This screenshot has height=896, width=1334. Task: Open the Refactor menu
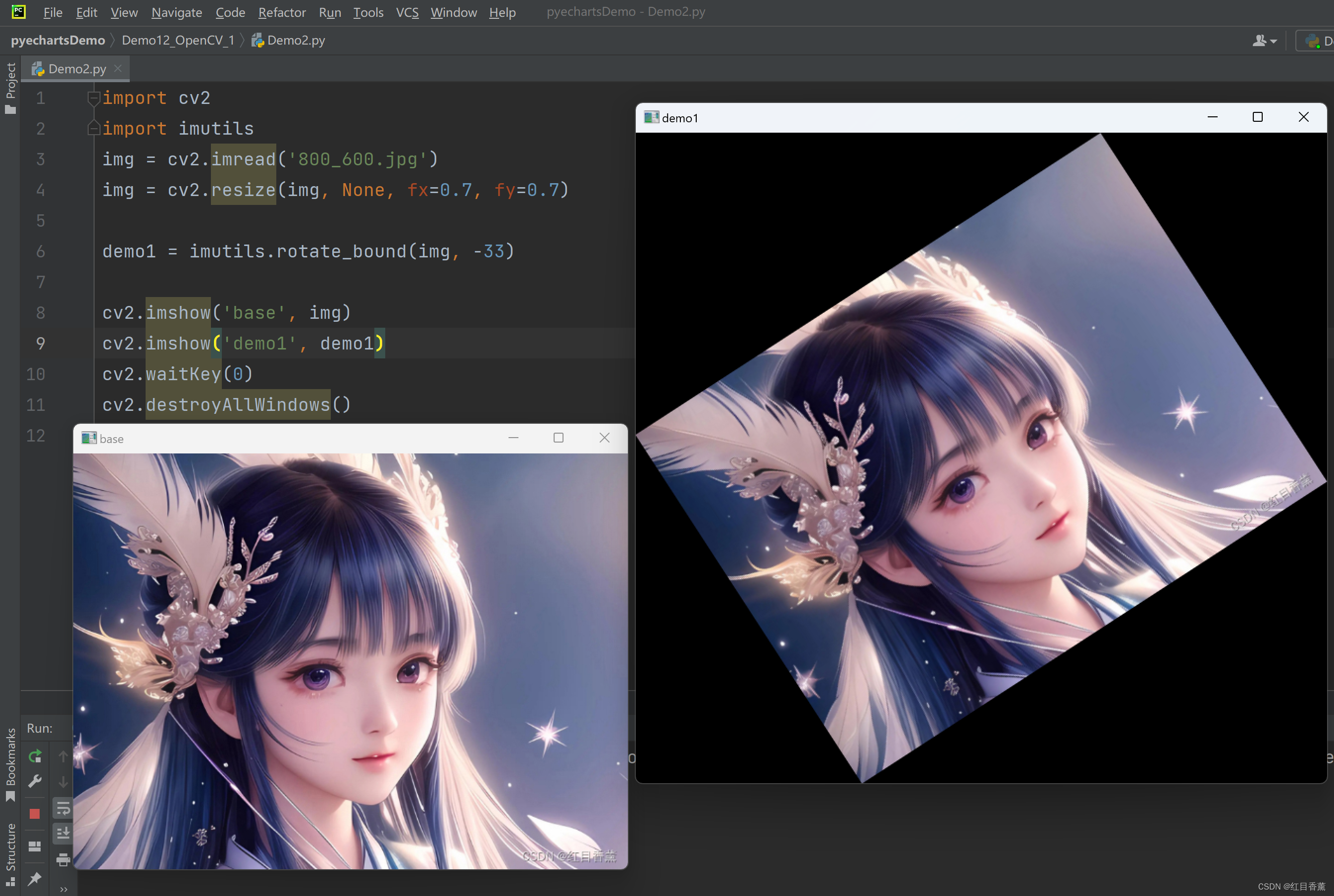click(x=282, y=12)
